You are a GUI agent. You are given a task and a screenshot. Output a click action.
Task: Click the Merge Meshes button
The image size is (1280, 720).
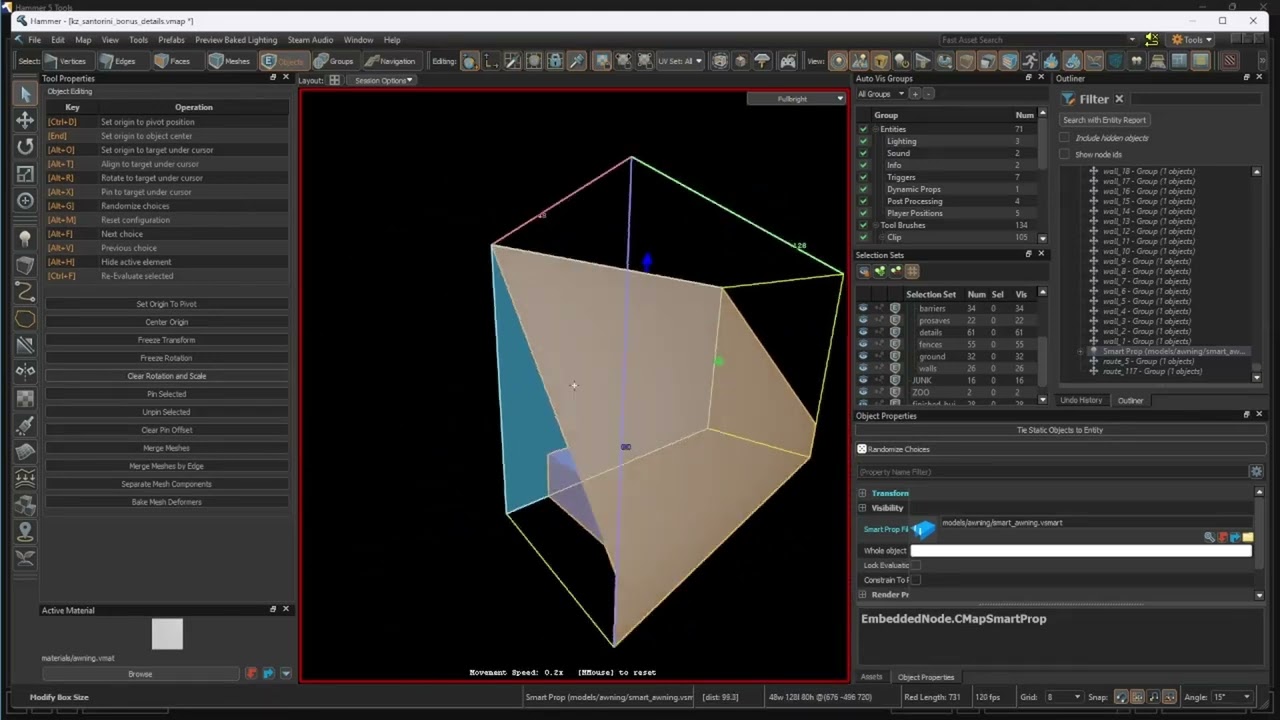pyautogui.click(x=166, y=448)
